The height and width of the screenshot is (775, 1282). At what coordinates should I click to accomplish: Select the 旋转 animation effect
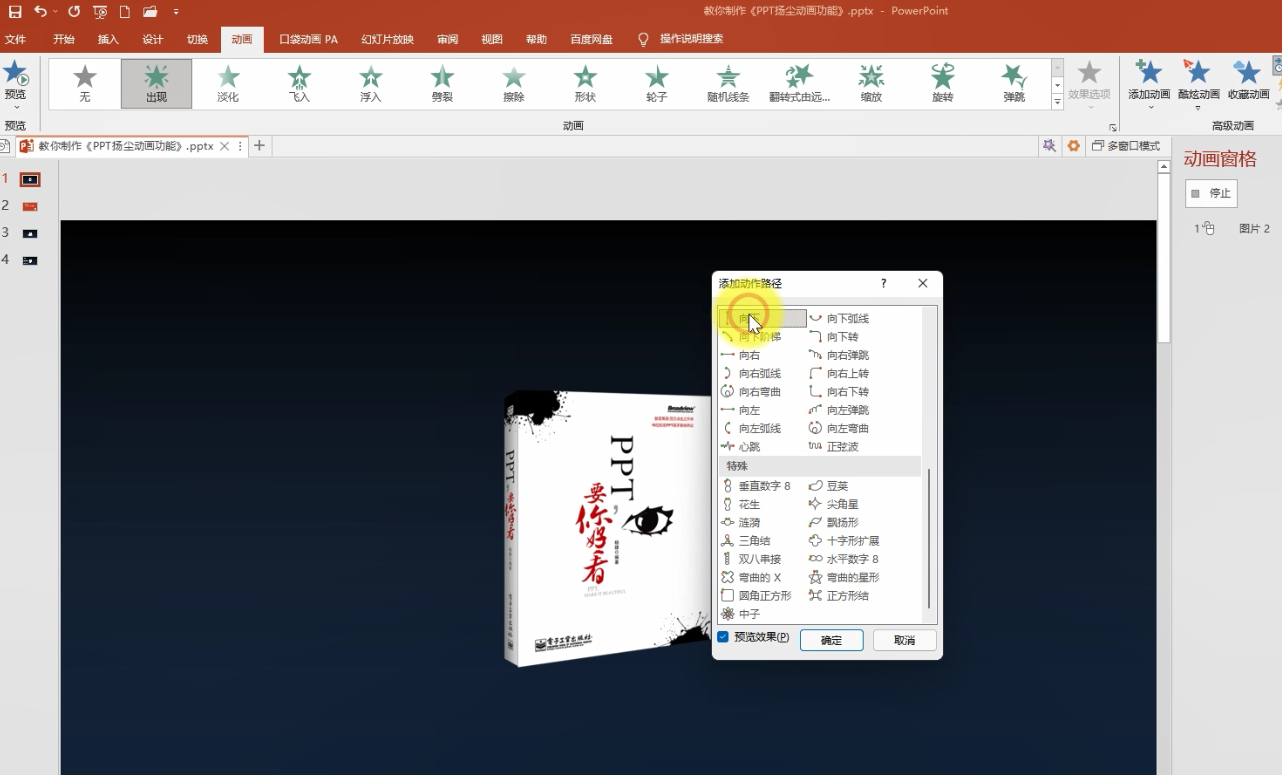pos(942,84)
